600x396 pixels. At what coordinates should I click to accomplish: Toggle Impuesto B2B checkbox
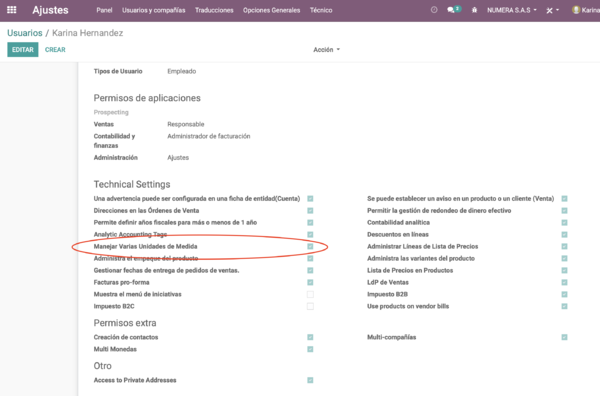click(564, 294)
